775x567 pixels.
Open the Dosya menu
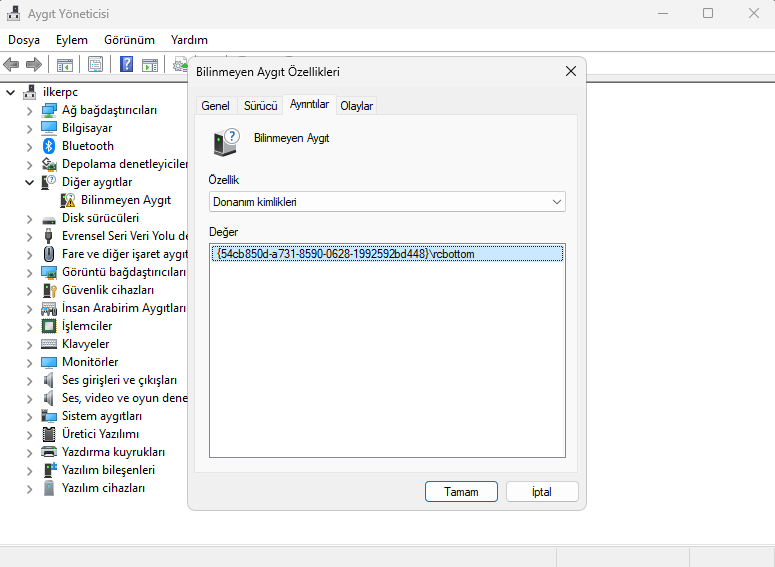click(24, 40)
